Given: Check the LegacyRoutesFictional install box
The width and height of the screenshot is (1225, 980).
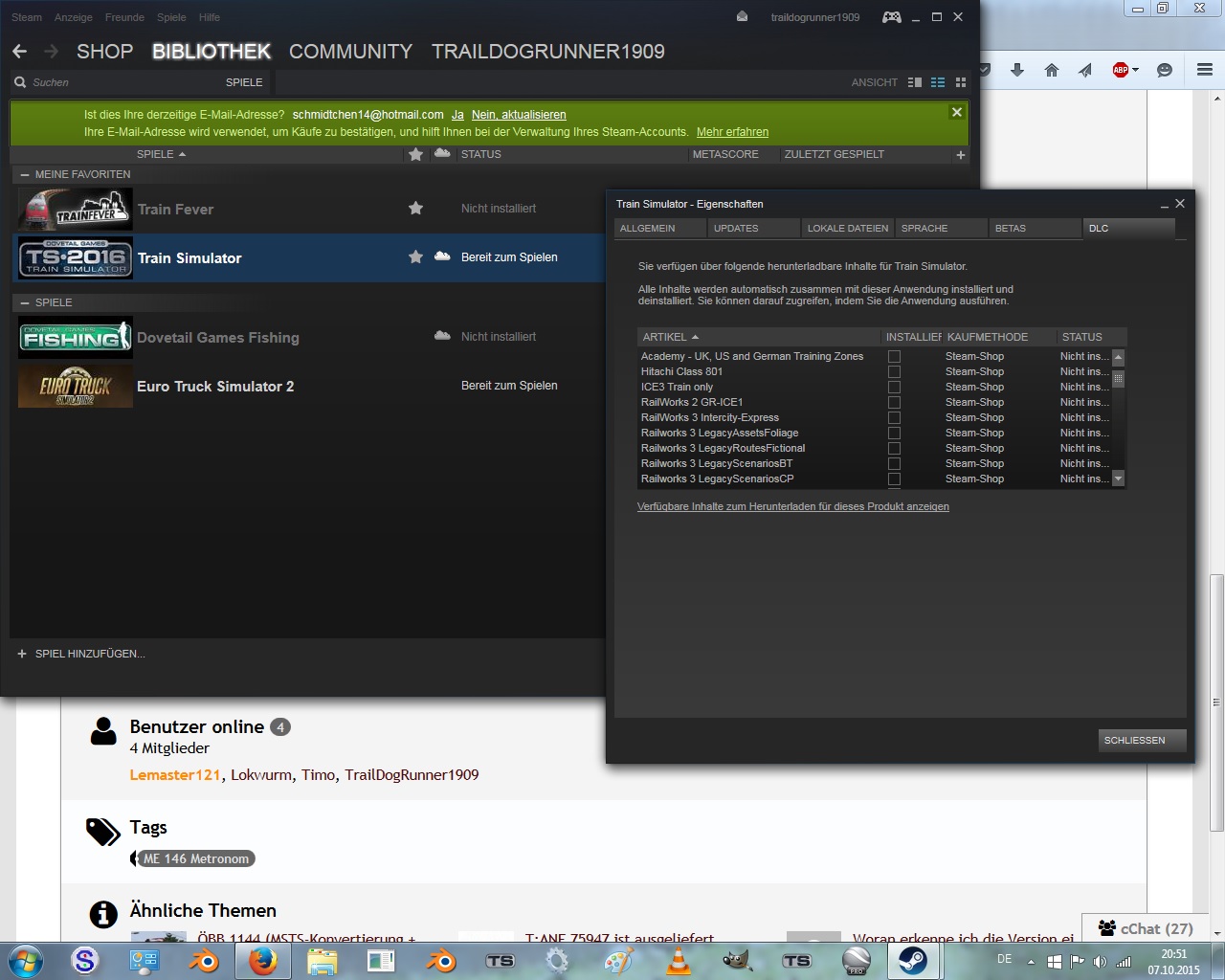Looking at the screenshot, I should [x=894, y=448].
